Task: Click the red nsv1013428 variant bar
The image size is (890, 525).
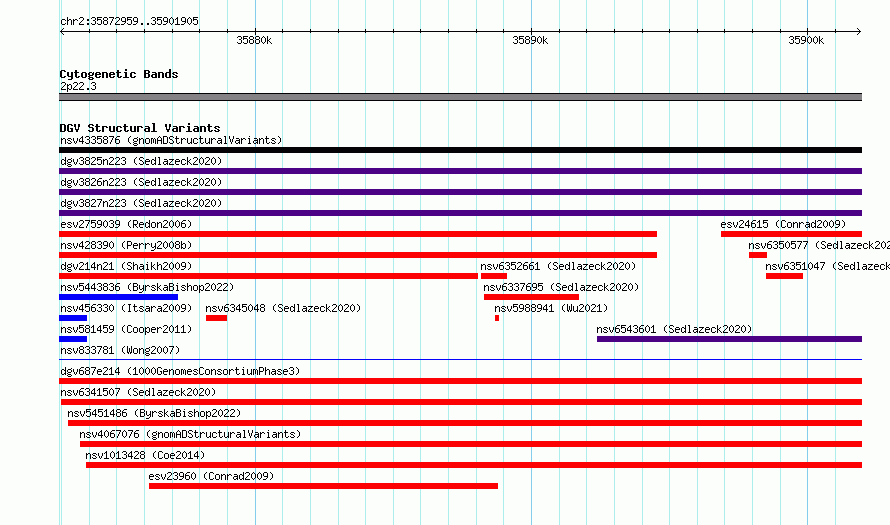Action: click(474, 465)
